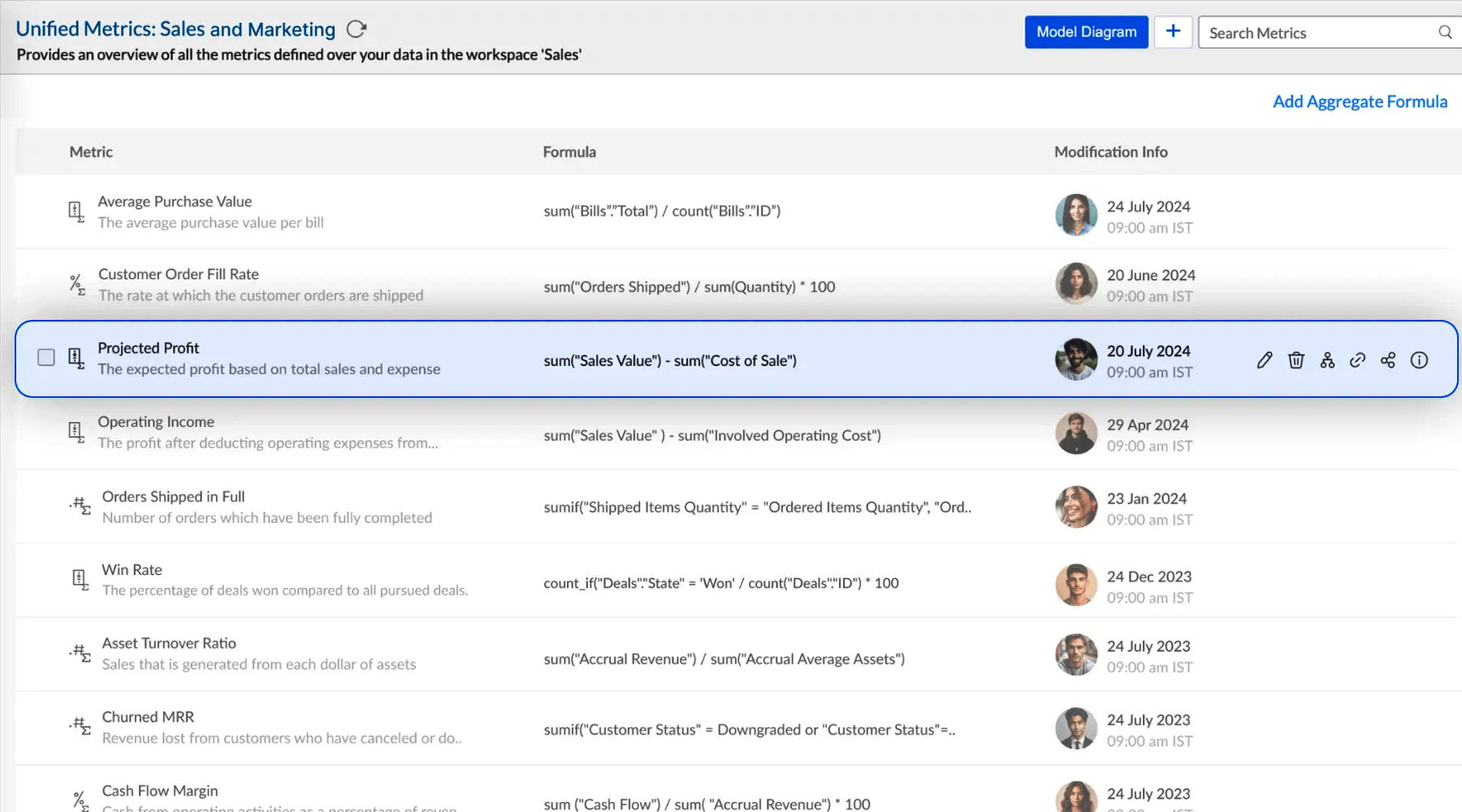1462x812 pixels.
Task: Click the 24 July 2024 modification date
Action: tap(1148, 207)
